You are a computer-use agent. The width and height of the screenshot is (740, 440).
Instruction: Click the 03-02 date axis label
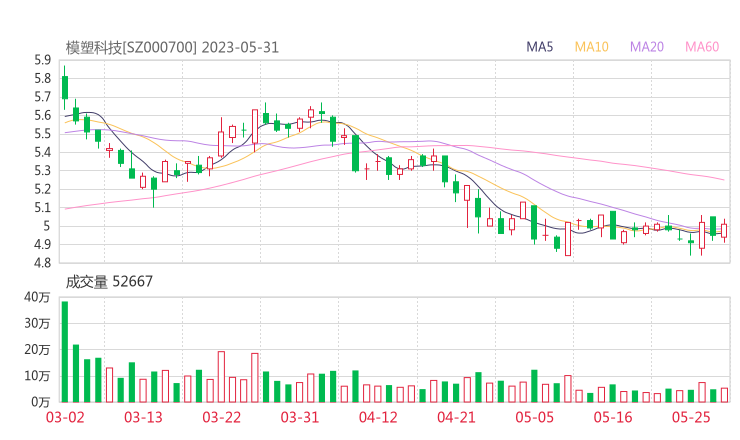(x=65, y=417)
